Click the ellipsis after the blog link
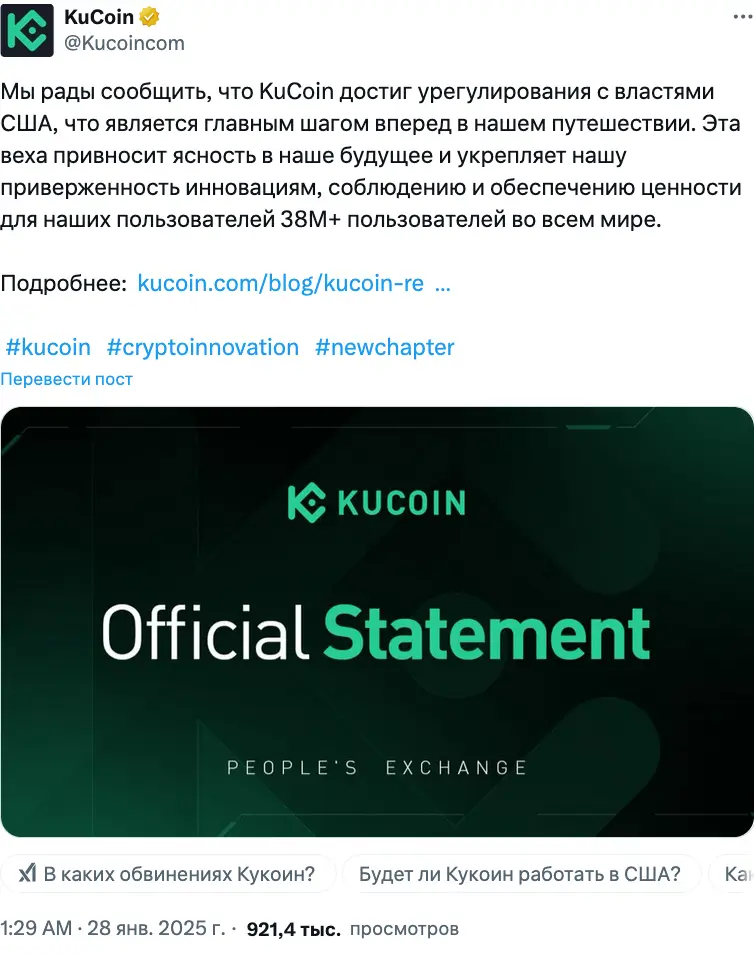 (x=443, y=283)
